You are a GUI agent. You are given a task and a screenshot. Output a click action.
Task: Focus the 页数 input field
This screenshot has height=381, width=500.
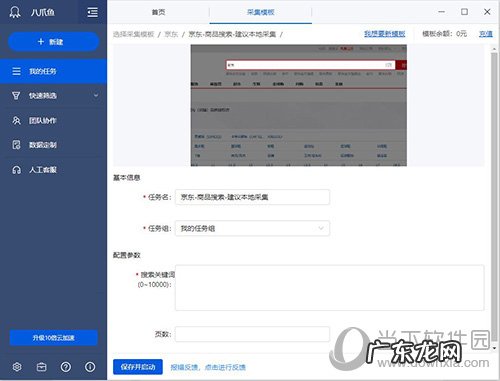coord(252,334)
